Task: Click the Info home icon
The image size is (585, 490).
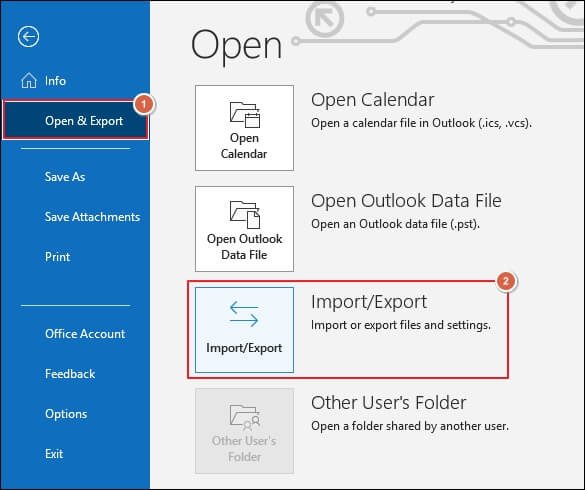Action: tap(29, 80)
